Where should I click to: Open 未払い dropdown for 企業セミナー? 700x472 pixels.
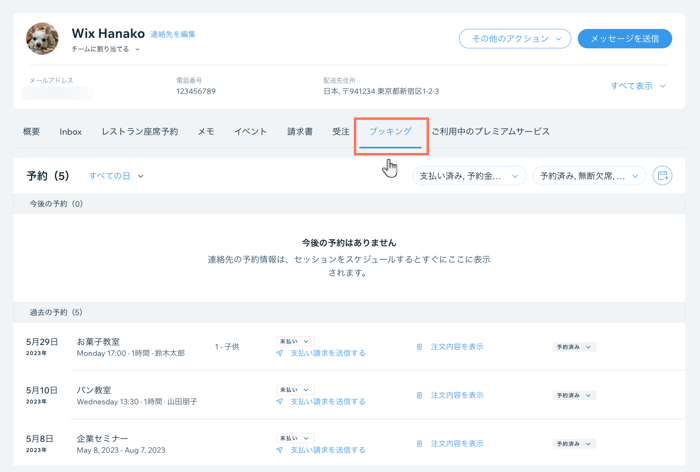[295, 438]
